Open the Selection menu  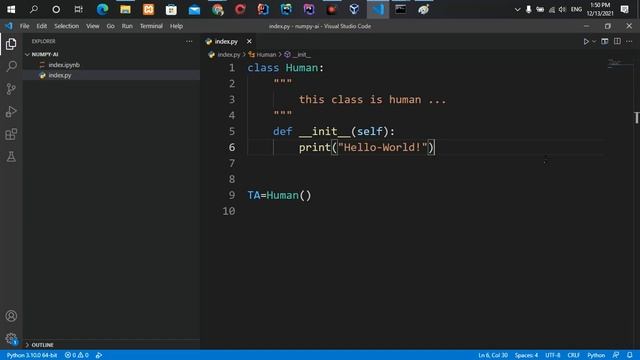[67, 26]
